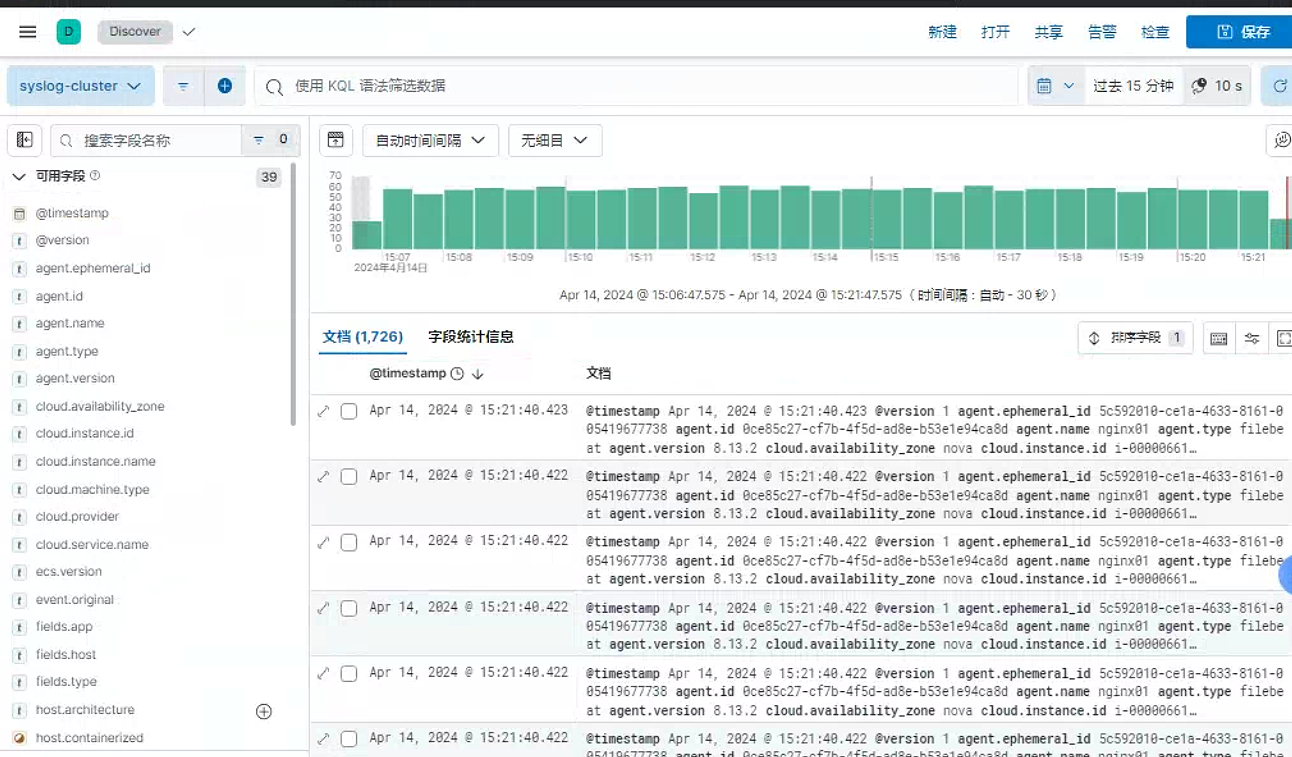
Task: Open the 检查 inspector
Action: point(1155,32)
